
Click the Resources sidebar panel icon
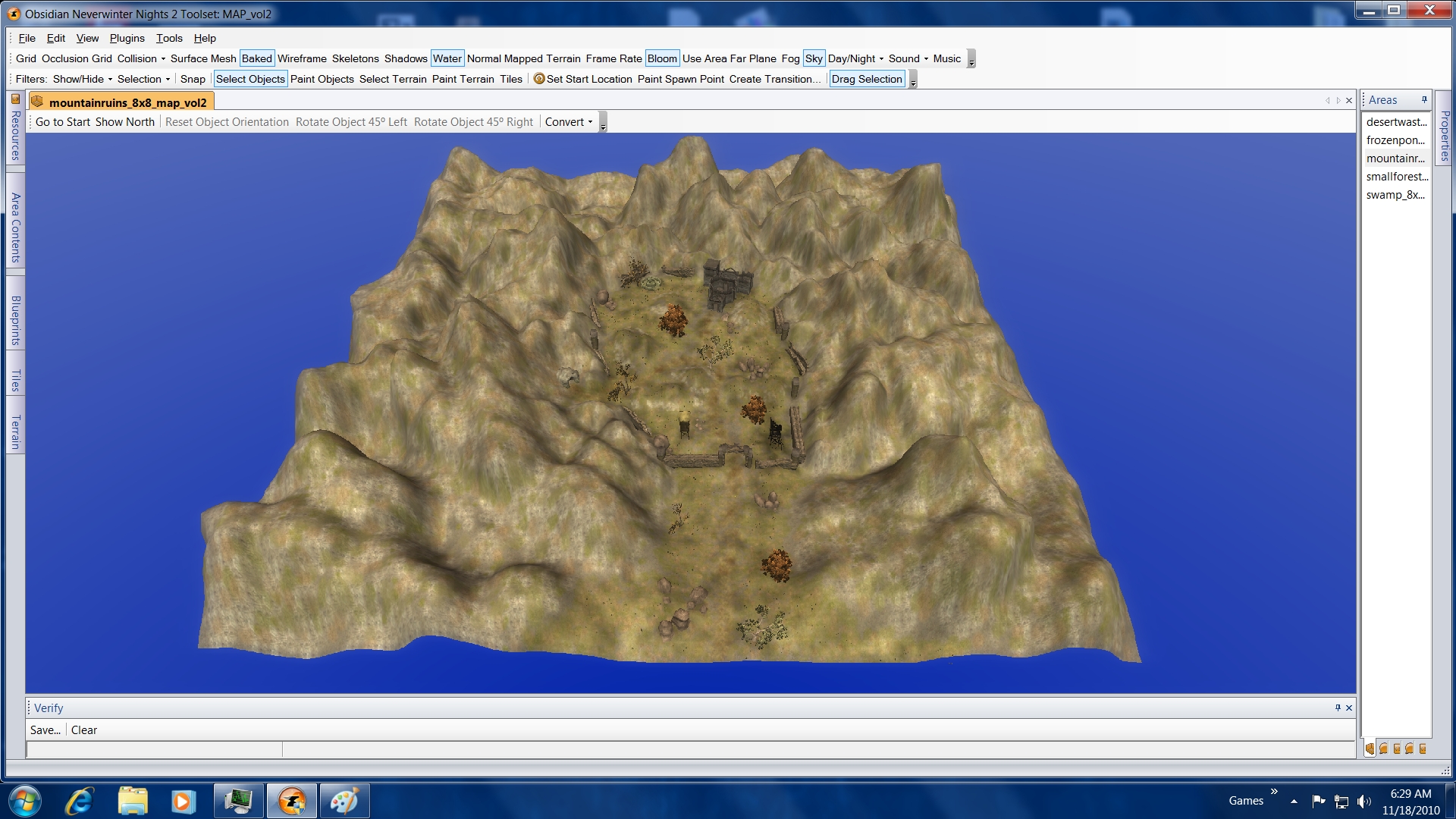click(x=15, y=99)
